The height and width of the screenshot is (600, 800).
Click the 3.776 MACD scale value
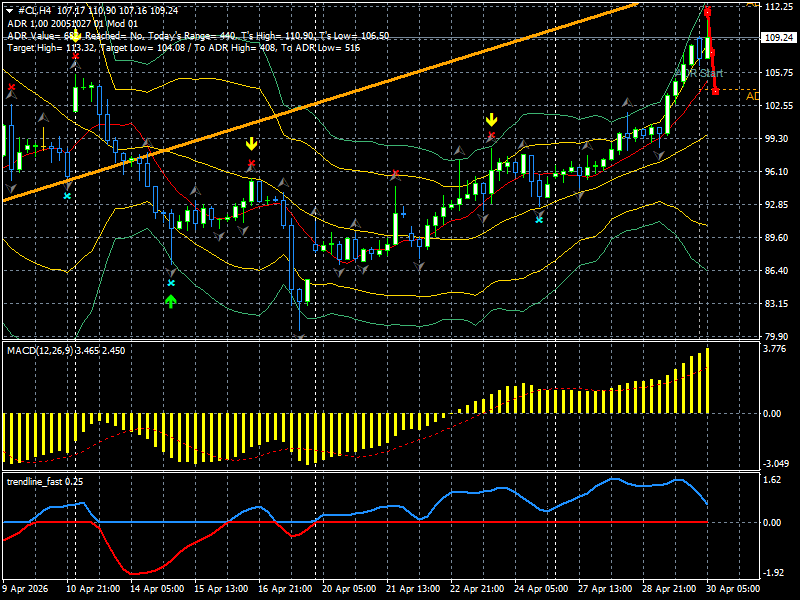pyautogui.click(x=772, y=349)
